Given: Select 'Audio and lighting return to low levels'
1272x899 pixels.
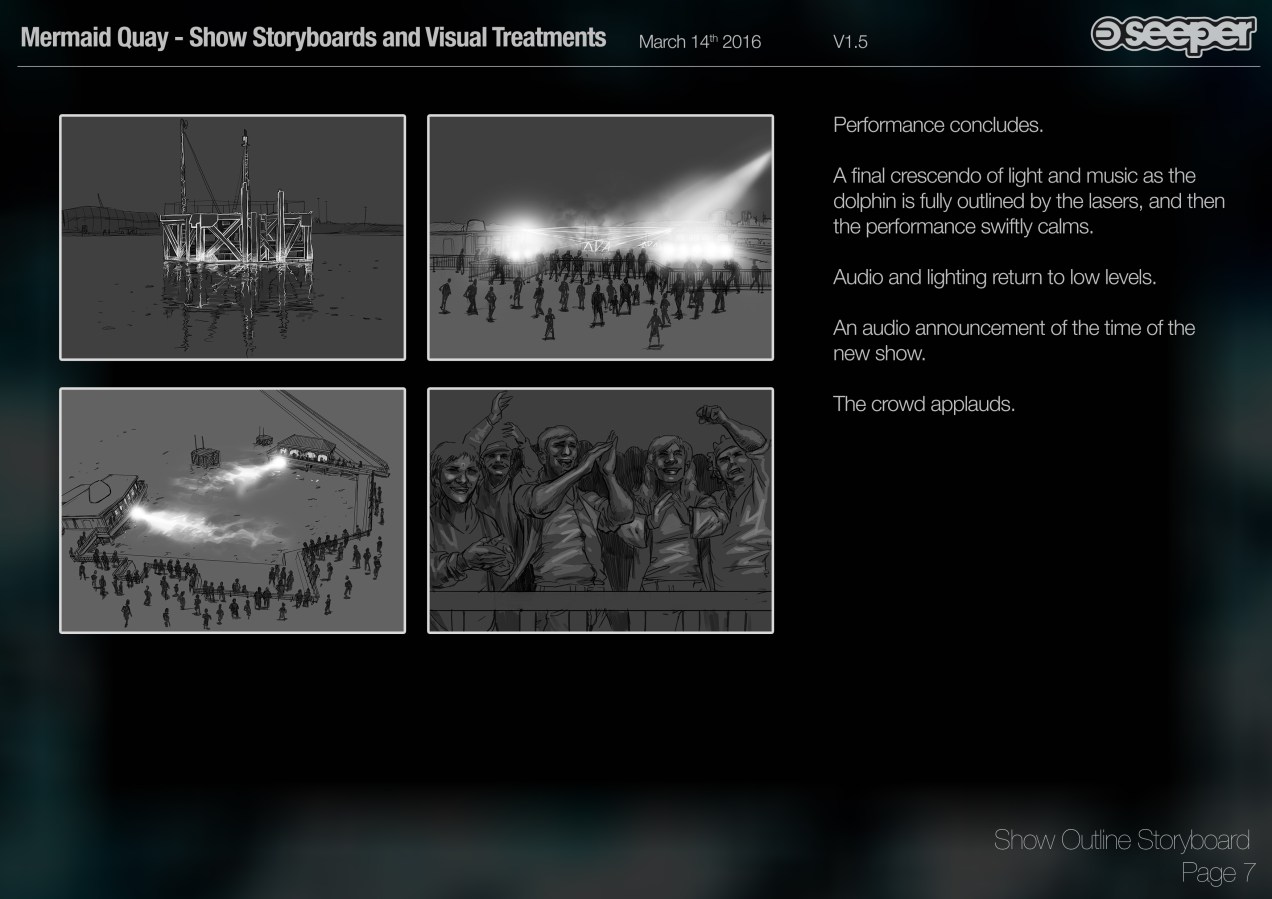Looking at the screenshot, I should [994, 277].
